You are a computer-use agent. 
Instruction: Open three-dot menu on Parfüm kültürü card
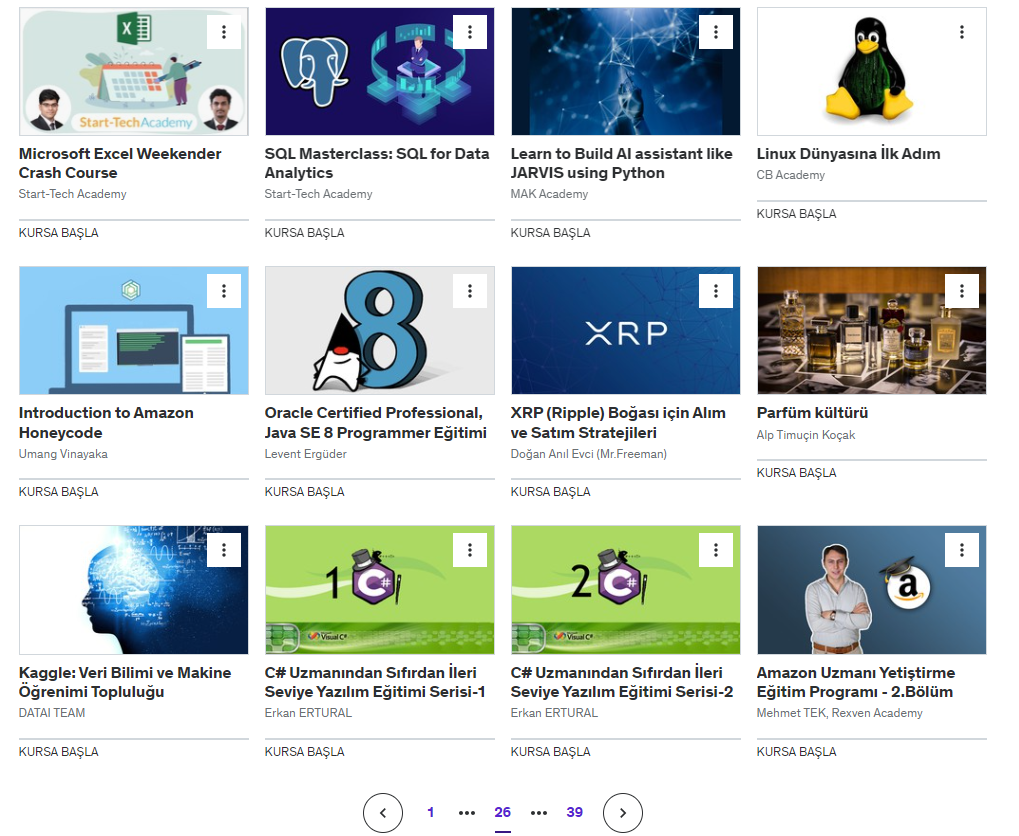click(962, 291)
